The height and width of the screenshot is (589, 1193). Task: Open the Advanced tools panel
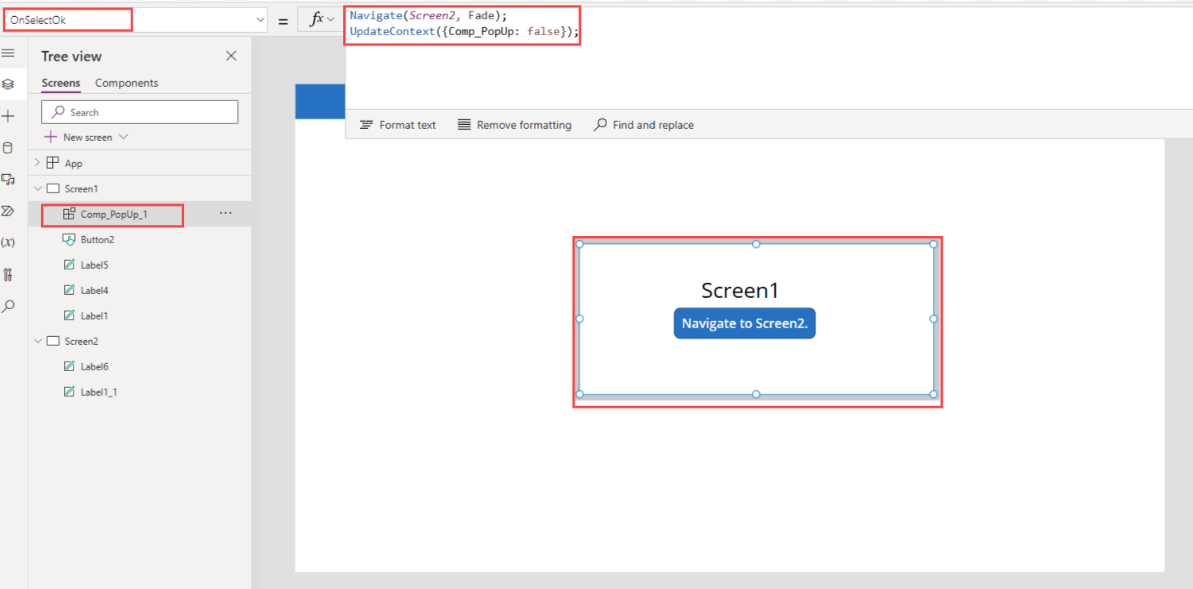pyautogui.click(x=10, y=274)
